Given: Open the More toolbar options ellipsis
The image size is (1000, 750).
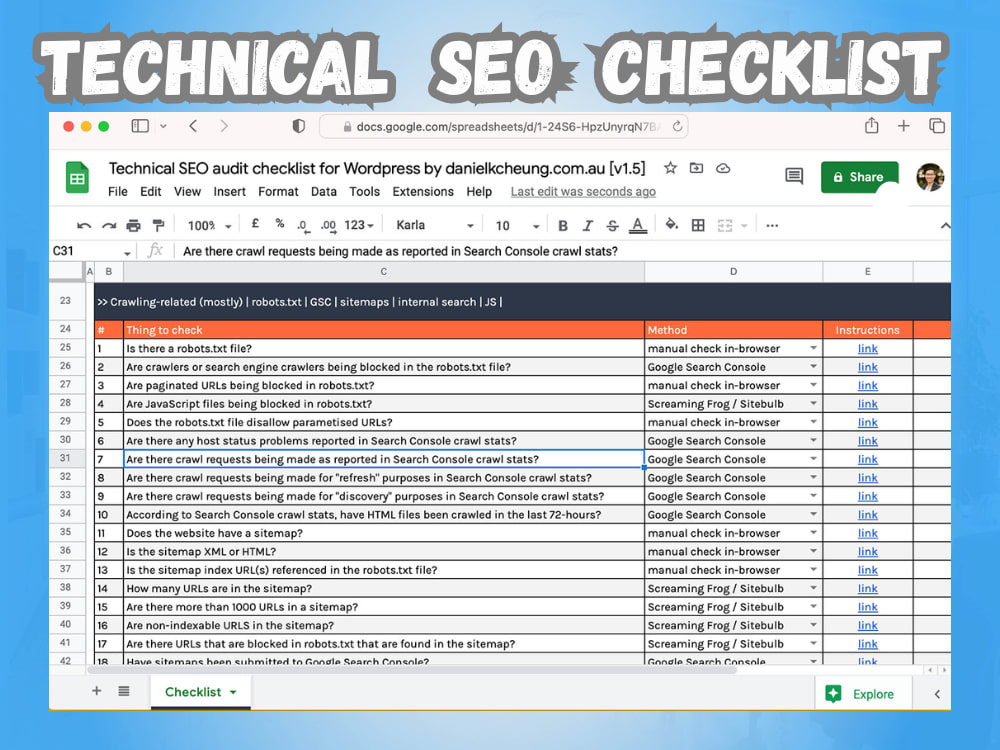Looking at the screenshot, I should point(772,226).
